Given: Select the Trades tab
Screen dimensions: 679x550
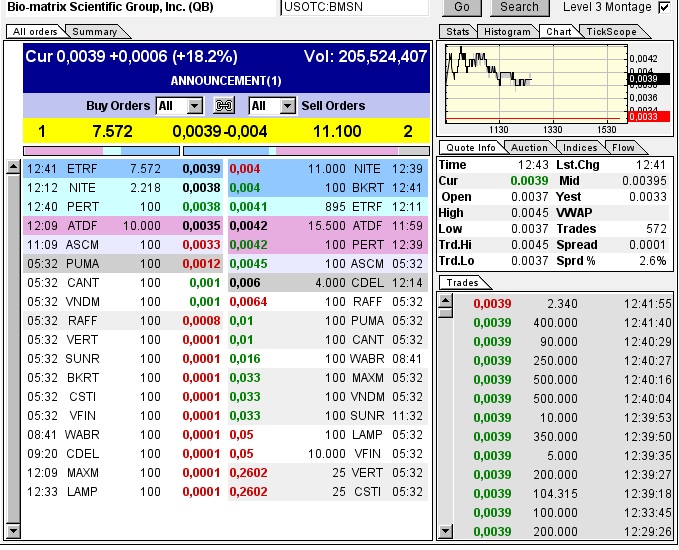Looking at the screenshot, I should pos(462,283).
